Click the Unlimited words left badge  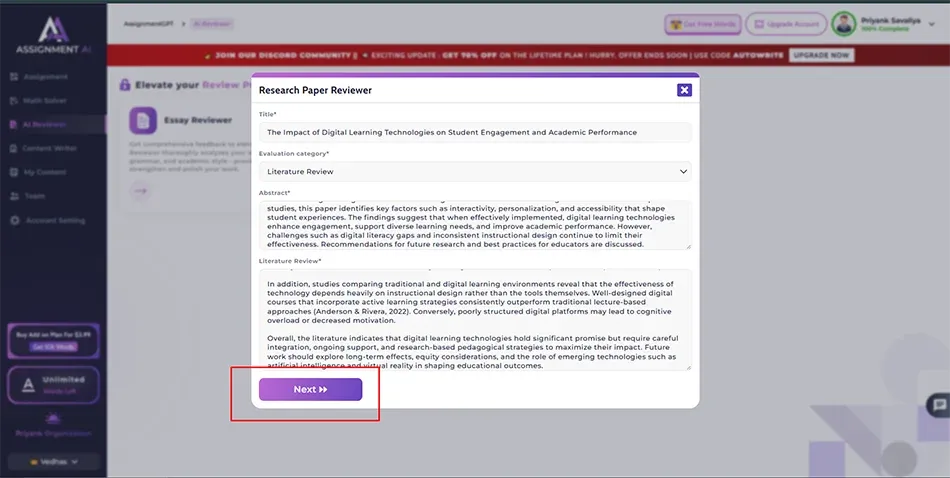(x=53, y=385)
